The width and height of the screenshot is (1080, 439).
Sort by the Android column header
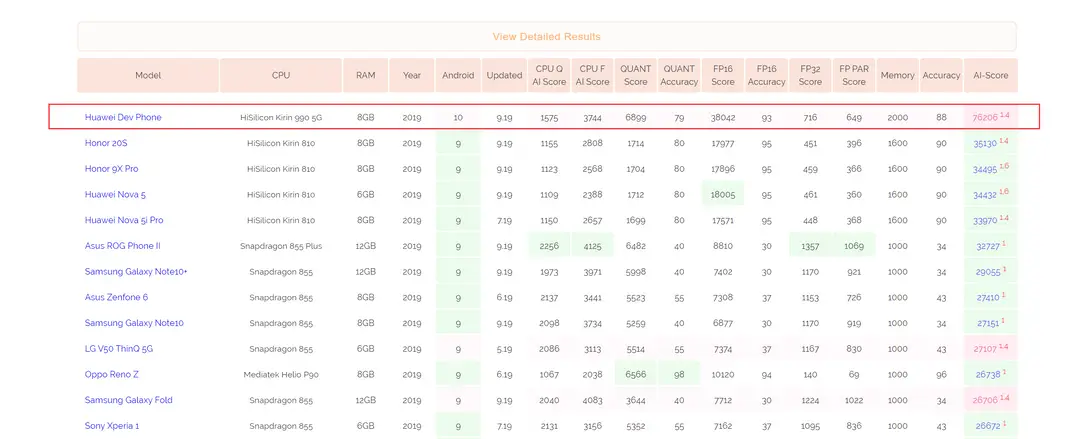[458, 75]
